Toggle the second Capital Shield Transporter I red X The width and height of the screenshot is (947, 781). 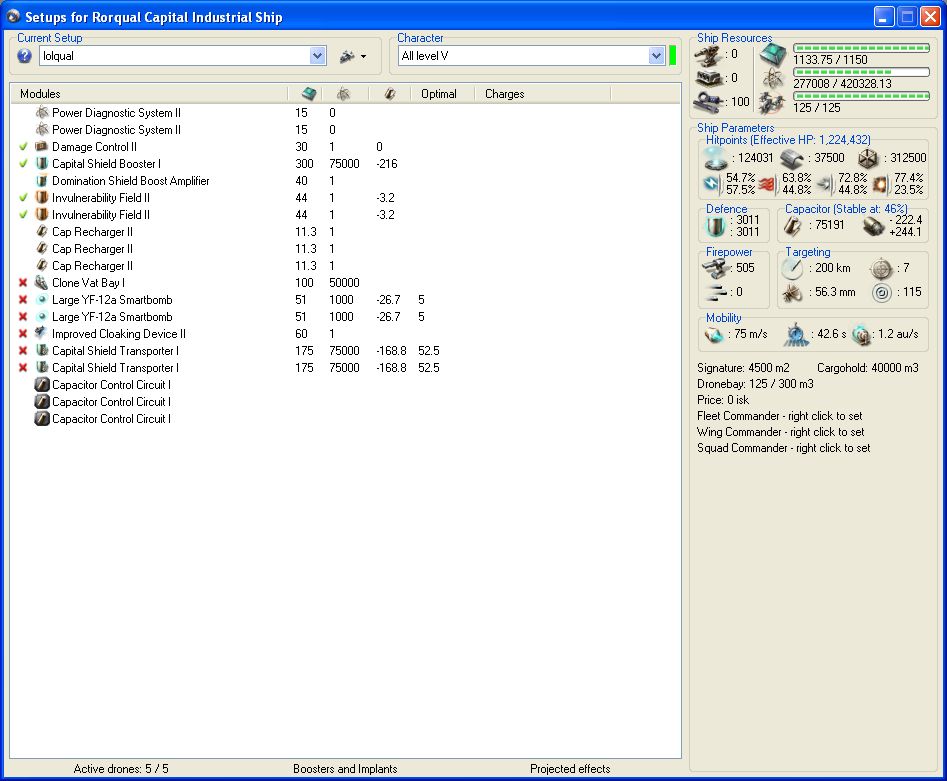click(x=23, y=367)
